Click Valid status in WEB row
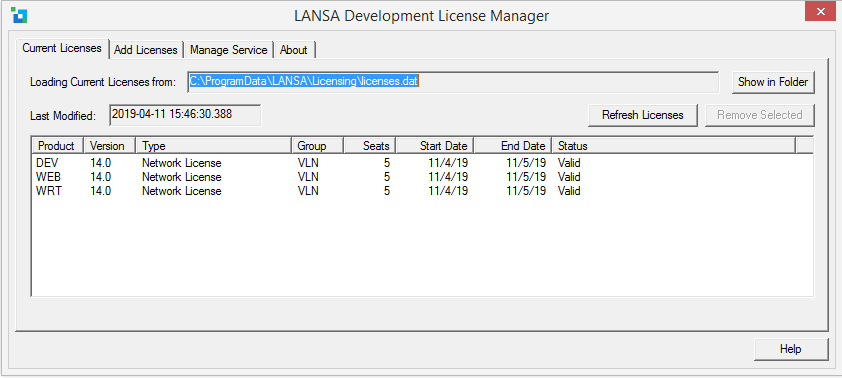Viewport: 842px width, 378px height. pos(569,177)
